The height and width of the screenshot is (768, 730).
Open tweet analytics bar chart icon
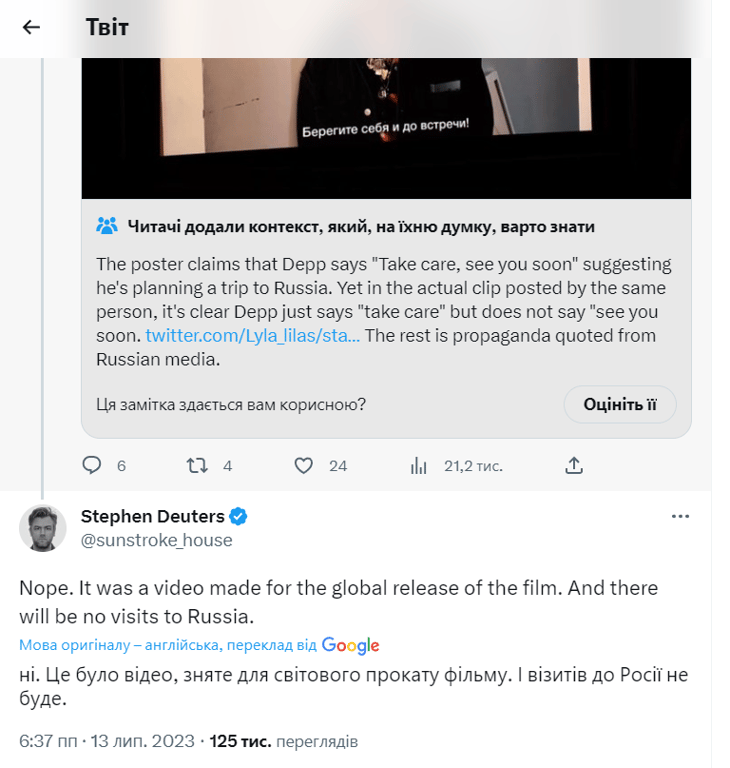point(419,466)
